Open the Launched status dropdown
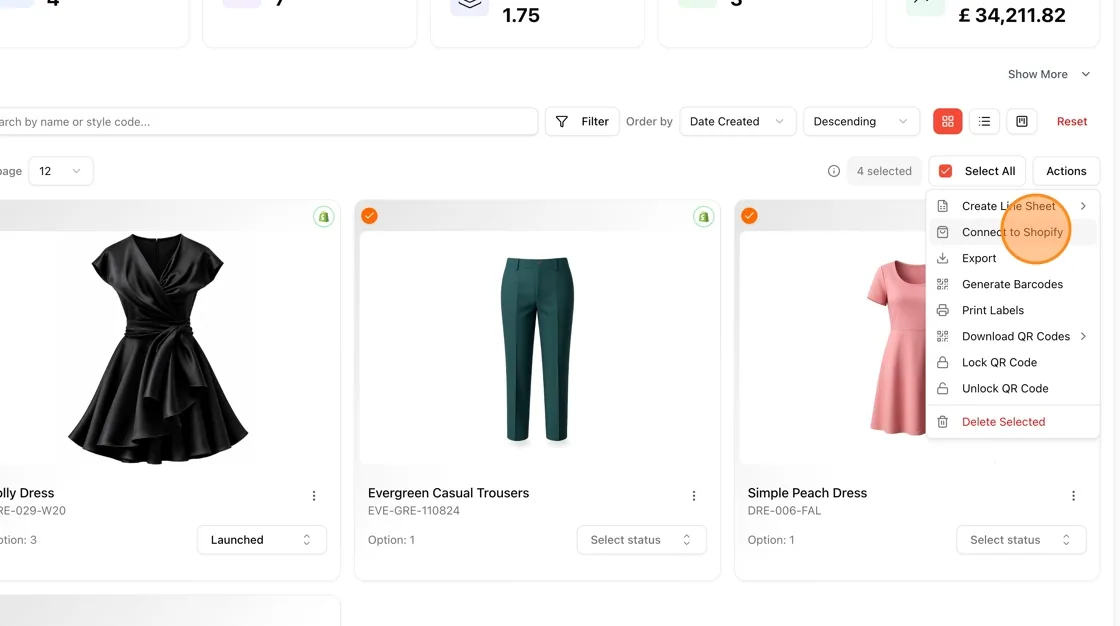This screenshot has width=1120, height=626. 261,540
